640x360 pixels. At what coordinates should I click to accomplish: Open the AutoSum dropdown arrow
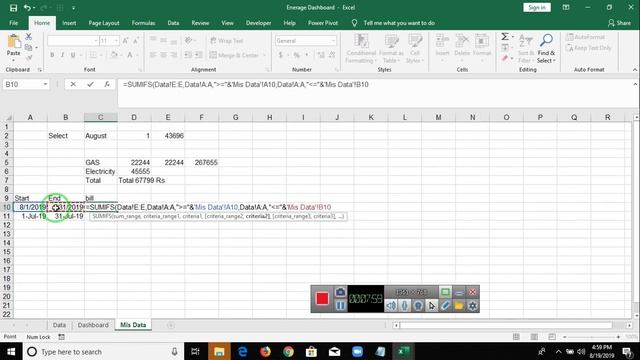pyautogui.click(x=513, y=37)
